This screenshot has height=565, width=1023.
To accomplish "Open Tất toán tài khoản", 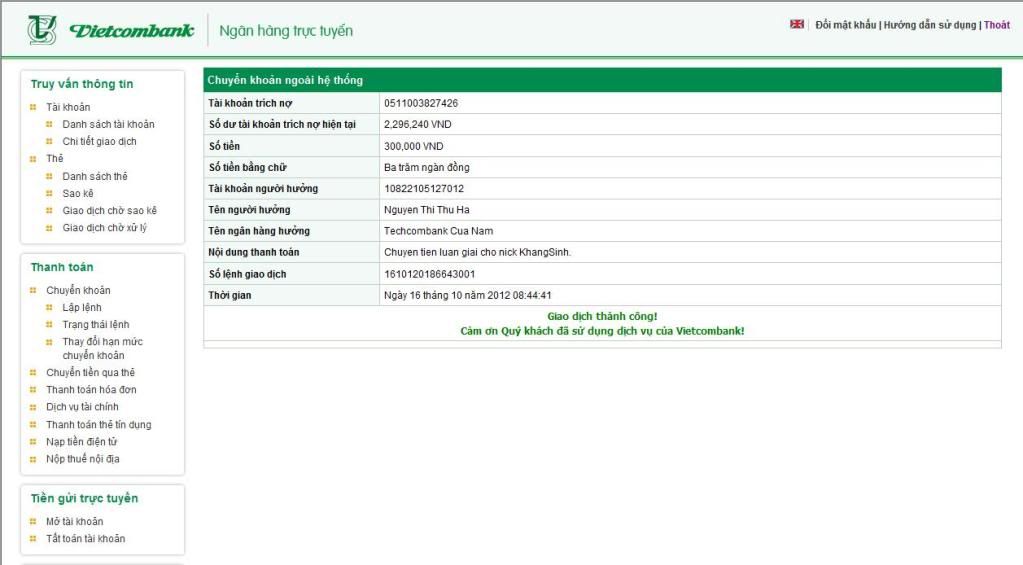I will (85, 539).
